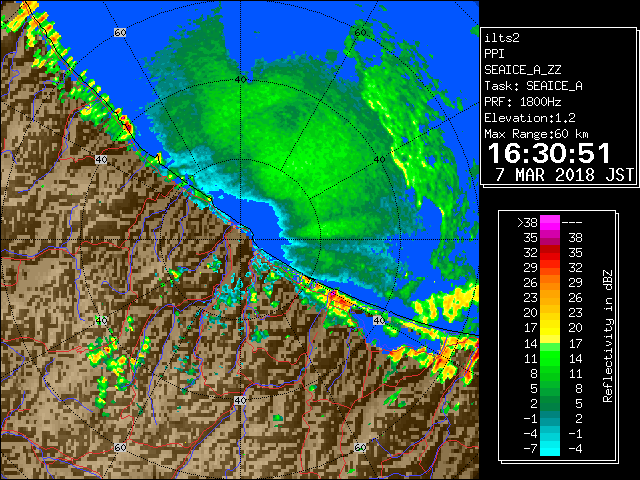The width and height of the screenshot is (640, 480).
Task: Click the northwest 60 km ring label
Action: coord(120,32)
